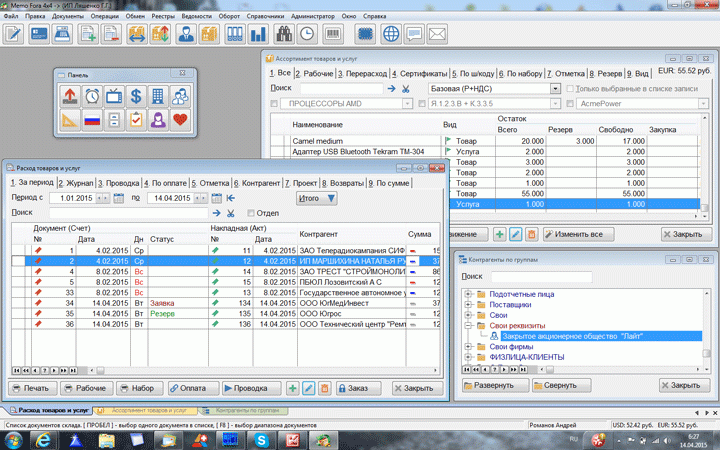Click the Проводка button
The image size is (720, 450).
tap(252, 388)
